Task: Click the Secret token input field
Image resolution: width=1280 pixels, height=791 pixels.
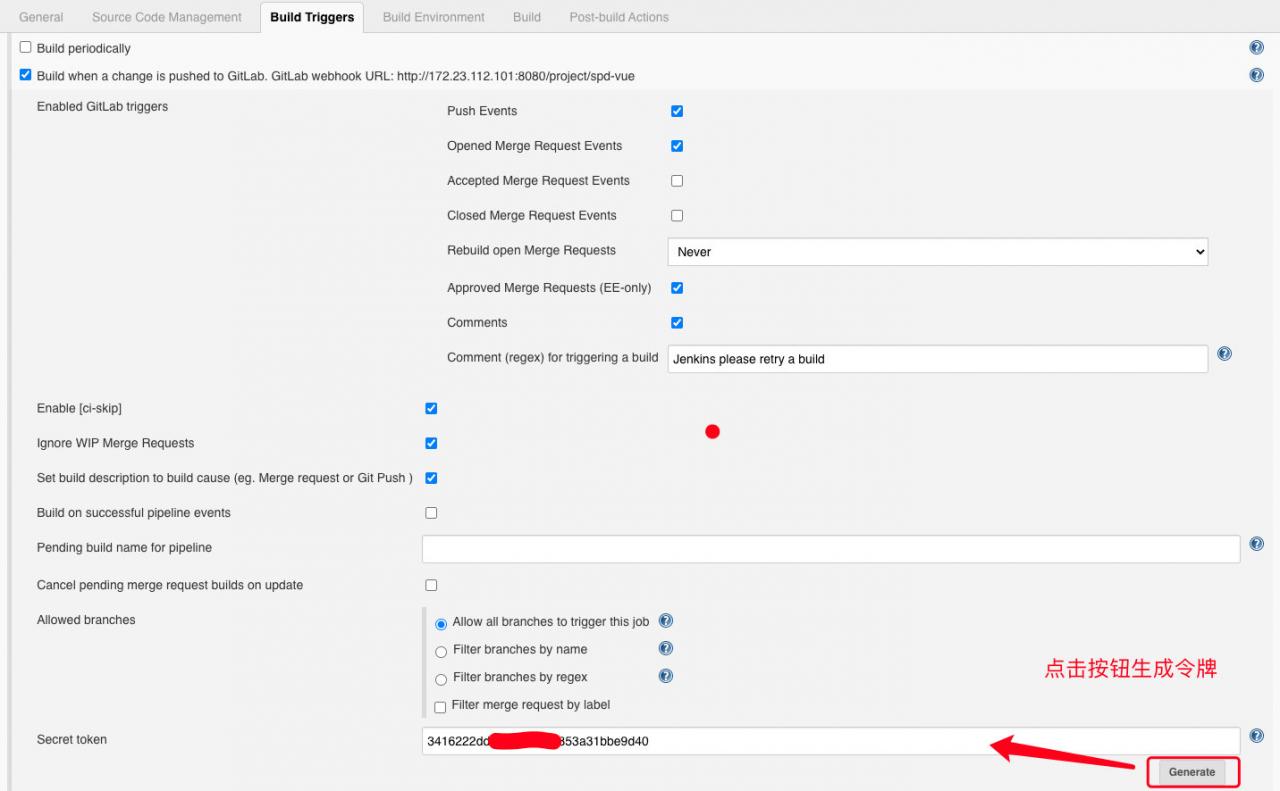Action: (830, 741)
